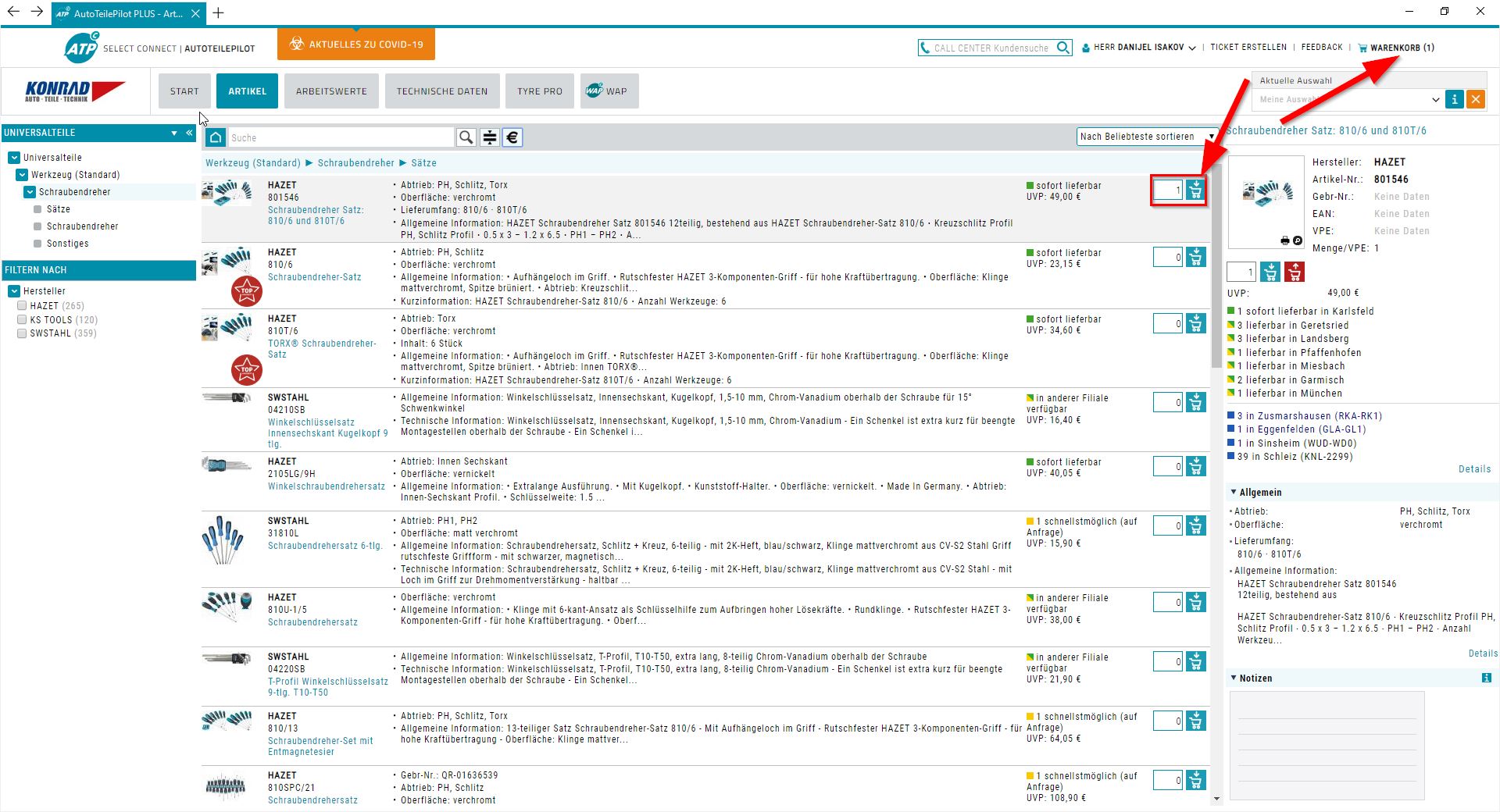Add HAZET 810SPC/21 to the cart
The width and height of the screenshot is (1500, 812).
pyautogui.click(x=1195, y=780)
